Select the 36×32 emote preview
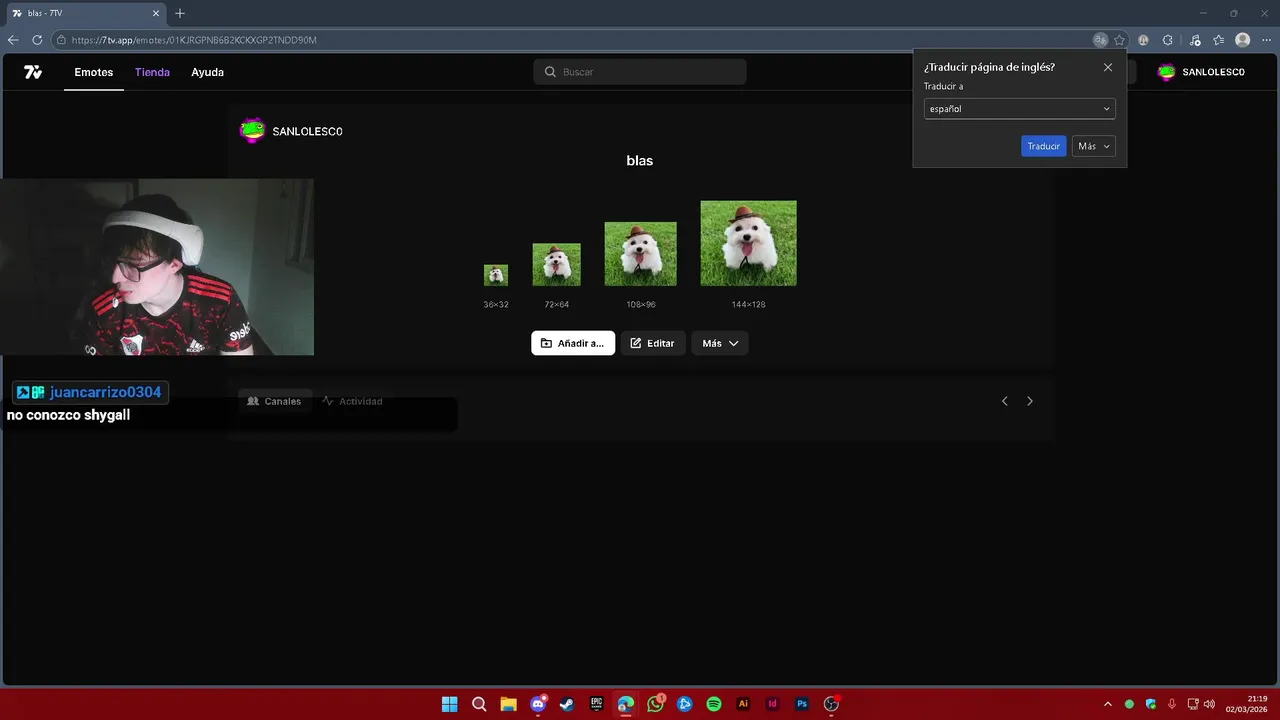 pos(496,275)
